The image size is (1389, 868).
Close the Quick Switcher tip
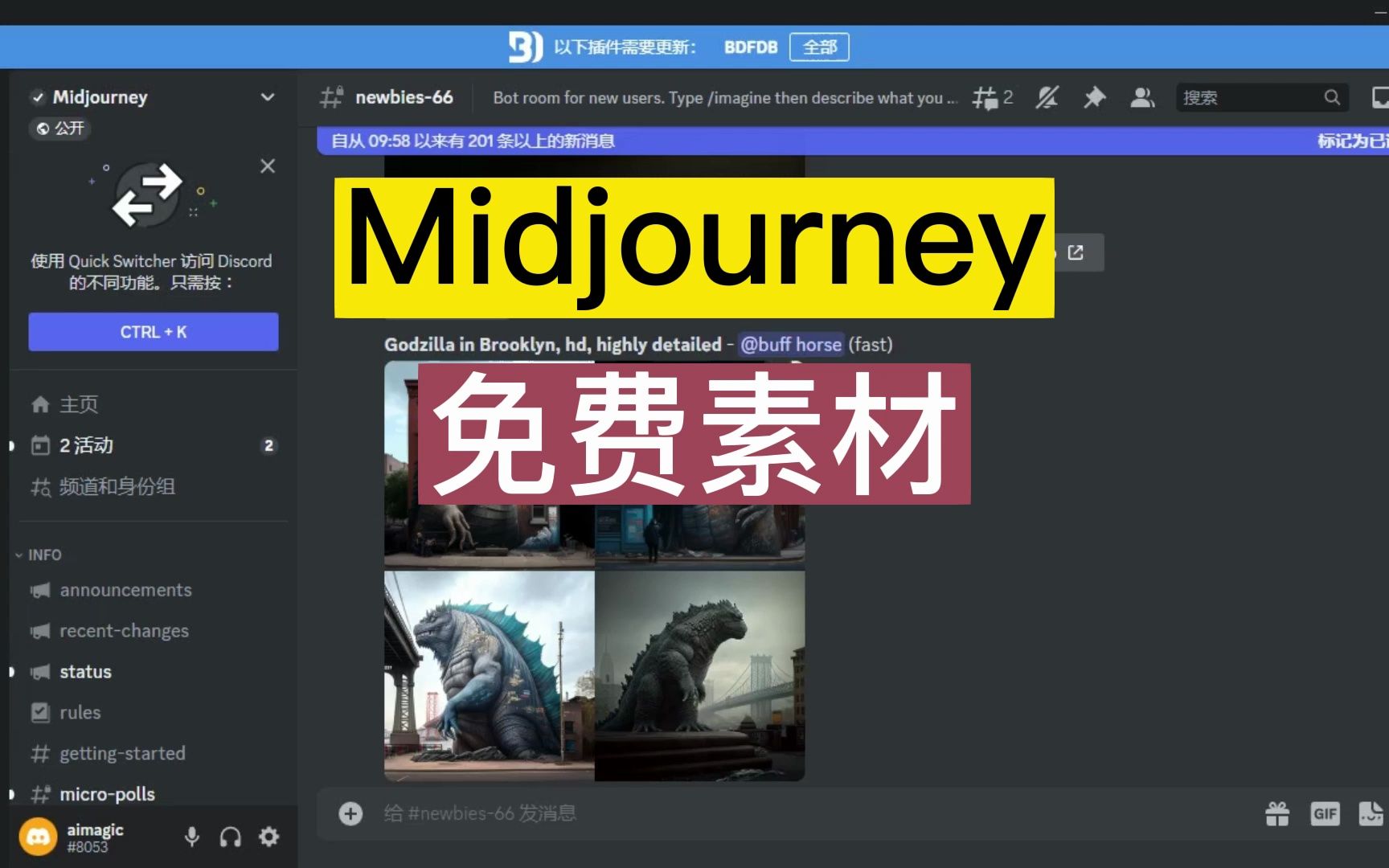pyautogui.click(x=268, y=166)
